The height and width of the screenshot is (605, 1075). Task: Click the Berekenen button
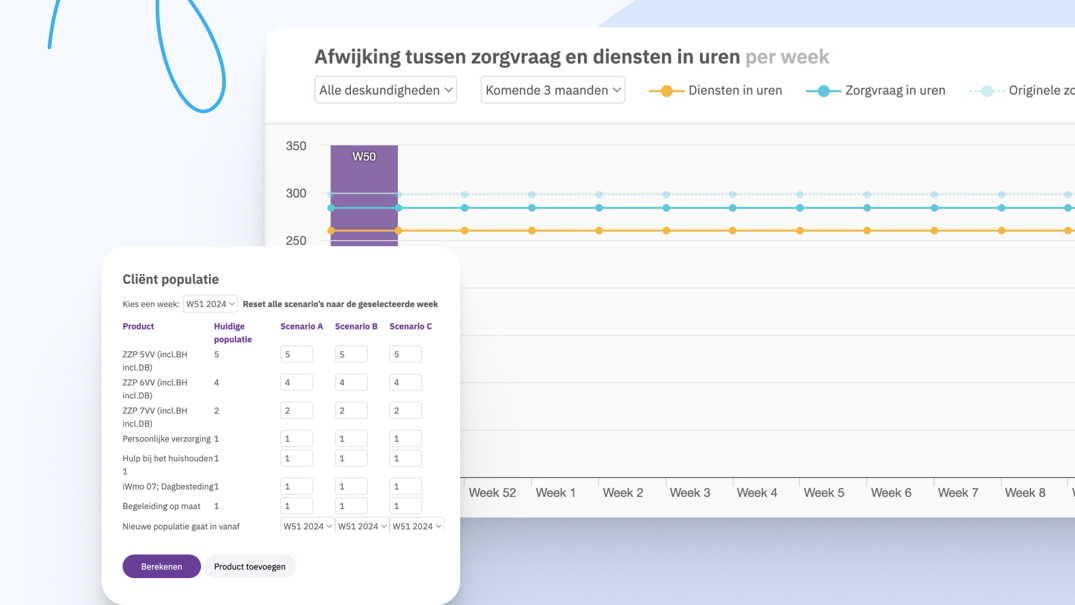161,566
